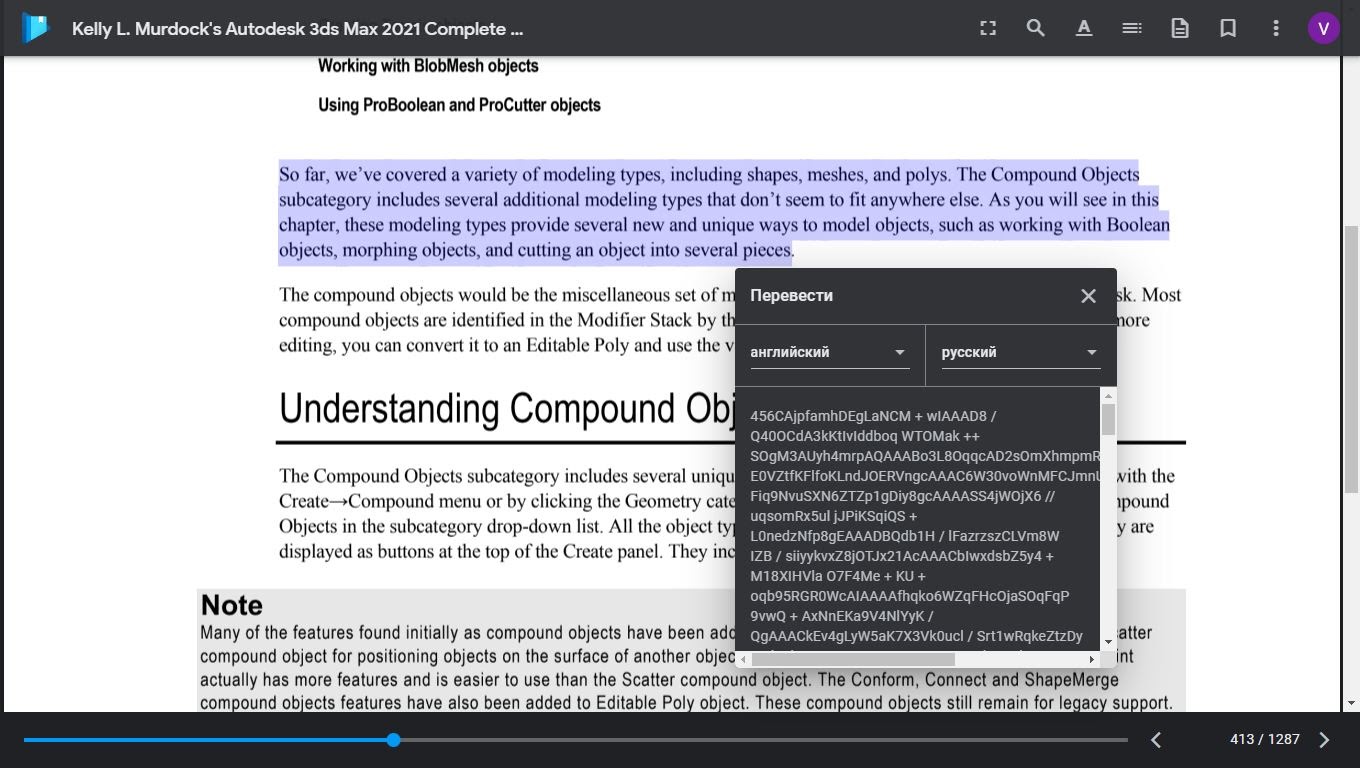Open display options text settings
1360x768 pixels.
click(x=1084, y=28)
